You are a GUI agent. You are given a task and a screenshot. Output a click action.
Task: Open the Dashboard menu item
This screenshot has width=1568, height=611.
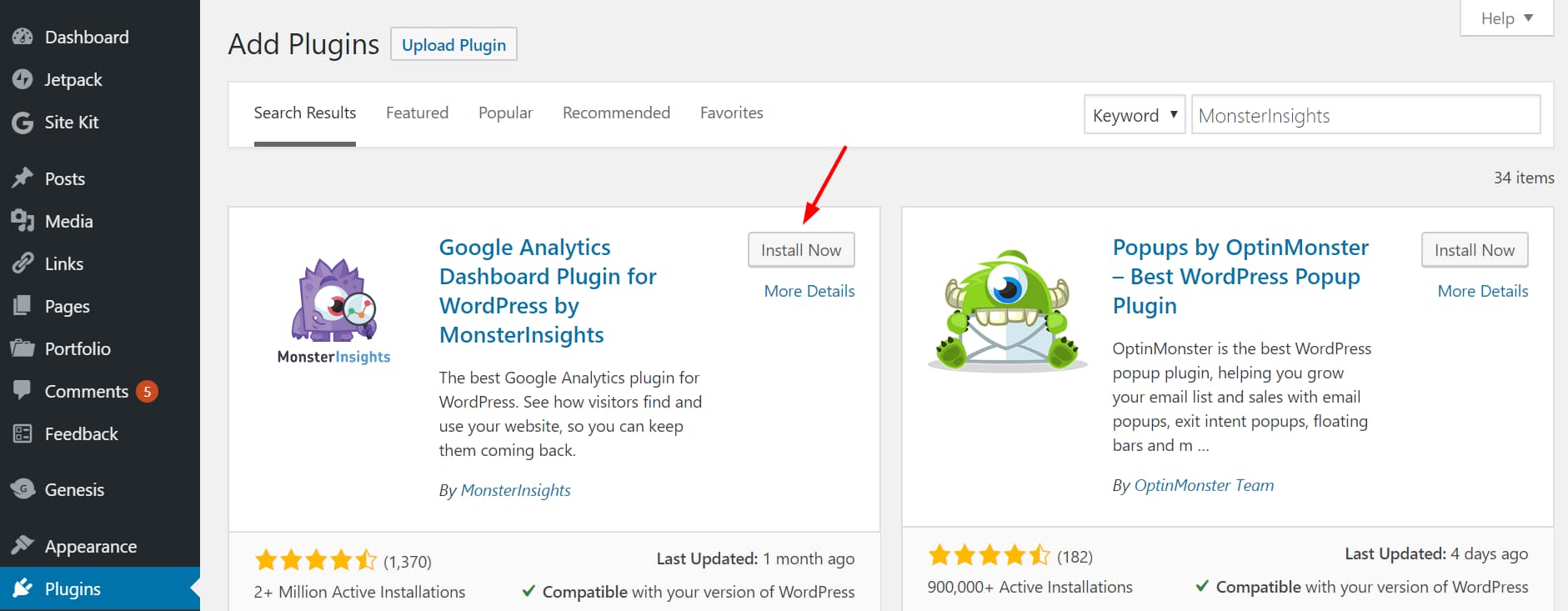tap(87, 37)
